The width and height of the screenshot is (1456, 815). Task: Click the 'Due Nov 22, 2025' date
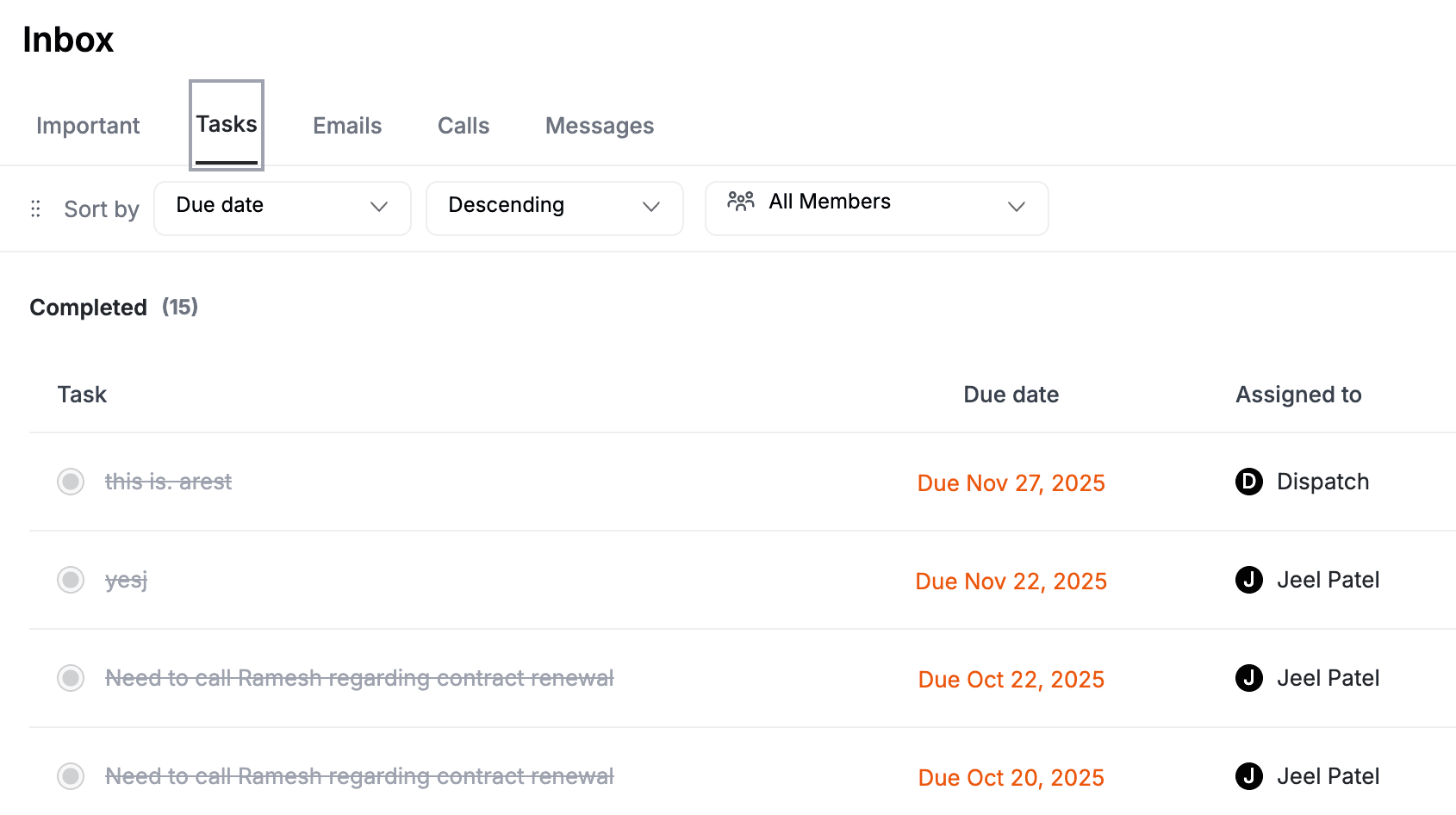(x=1011, y=582)
